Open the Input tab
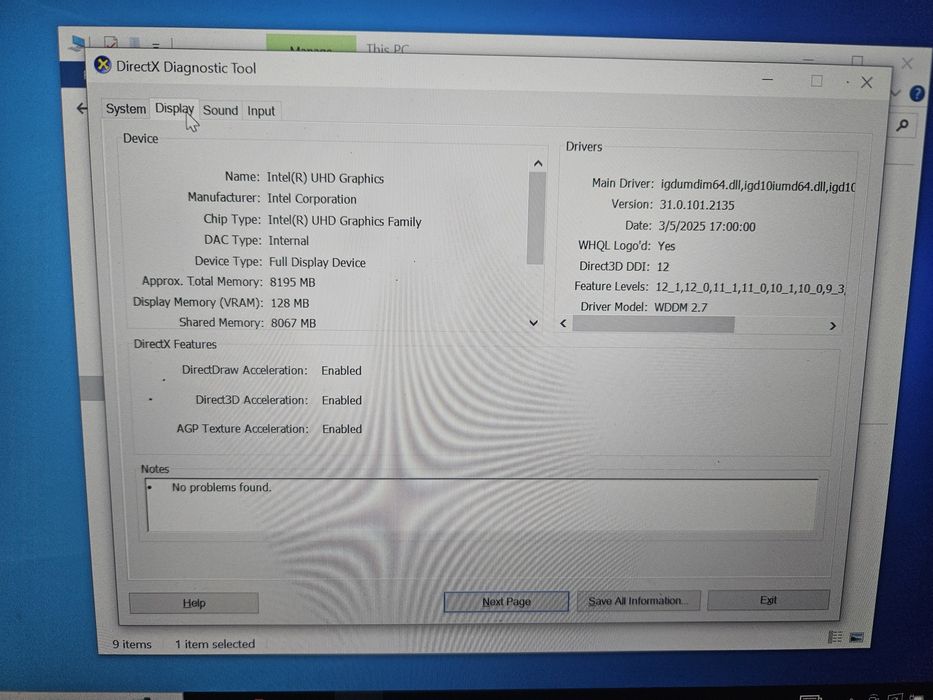Image resolution: width=933 pixels, height=700 pixels. (x=261, y=111)
